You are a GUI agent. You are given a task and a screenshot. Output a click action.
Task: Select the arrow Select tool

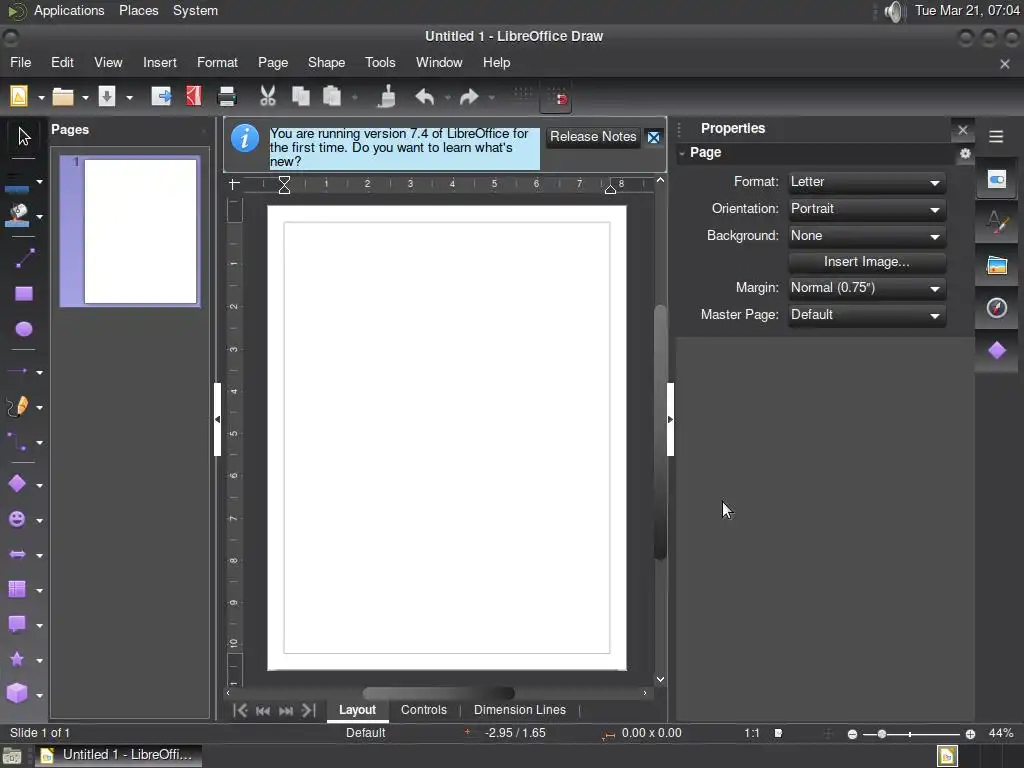click(24, 136)
